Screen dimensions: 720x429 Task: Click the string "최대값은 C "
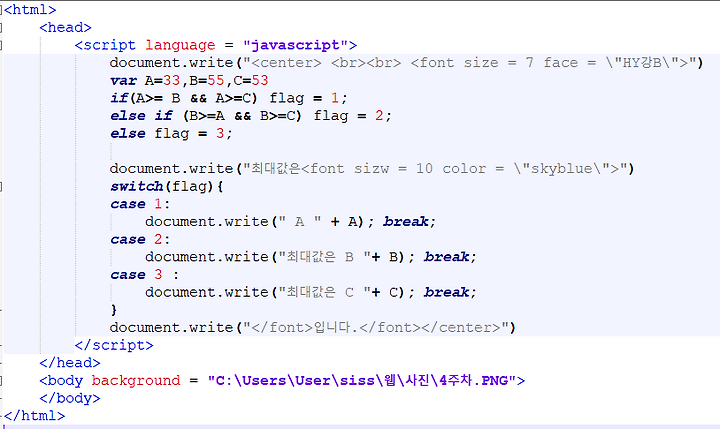point(325,292)
